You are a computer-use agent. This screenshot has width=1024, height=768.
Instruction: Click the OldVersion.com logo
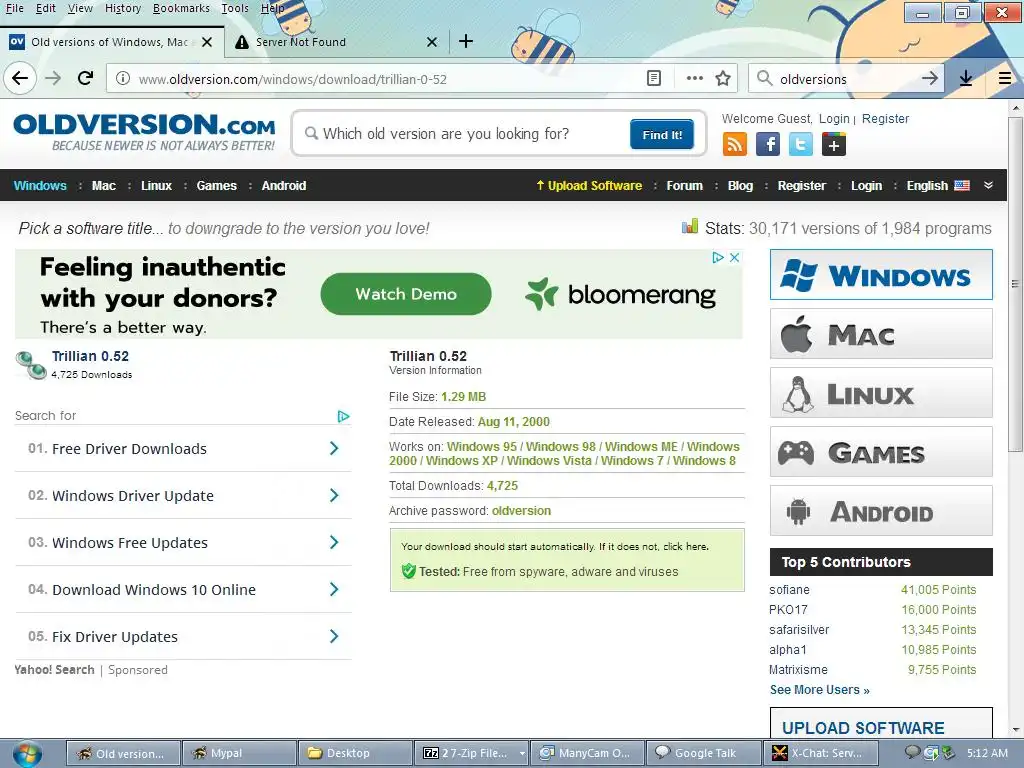[144, 131]
